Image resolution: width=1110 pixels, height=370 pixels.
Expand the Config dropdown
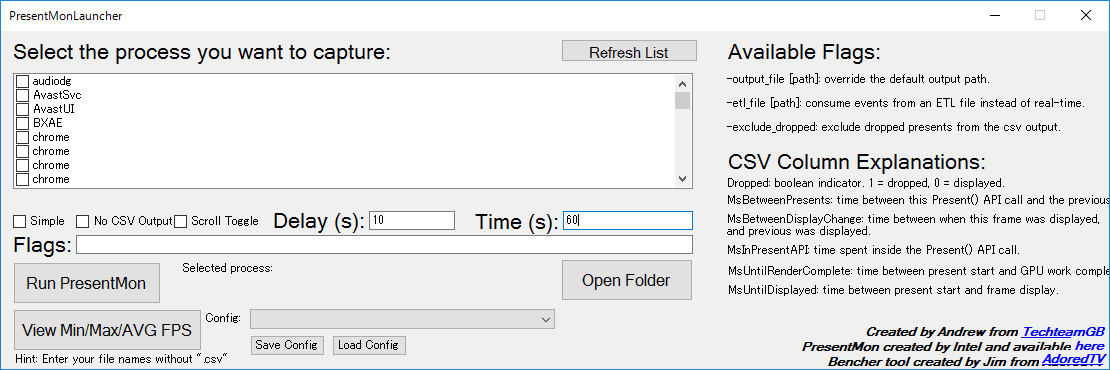pyautogui.click(x=402, y=320)
